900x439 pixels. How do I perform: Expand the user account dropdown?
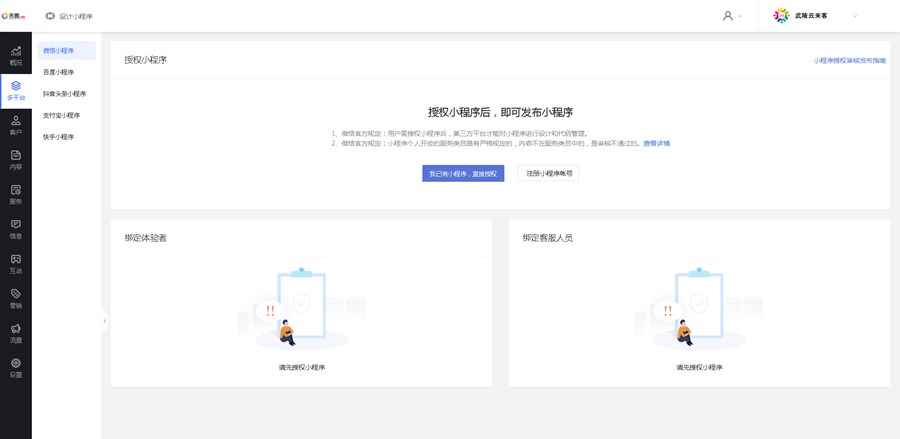pos(732,16)
